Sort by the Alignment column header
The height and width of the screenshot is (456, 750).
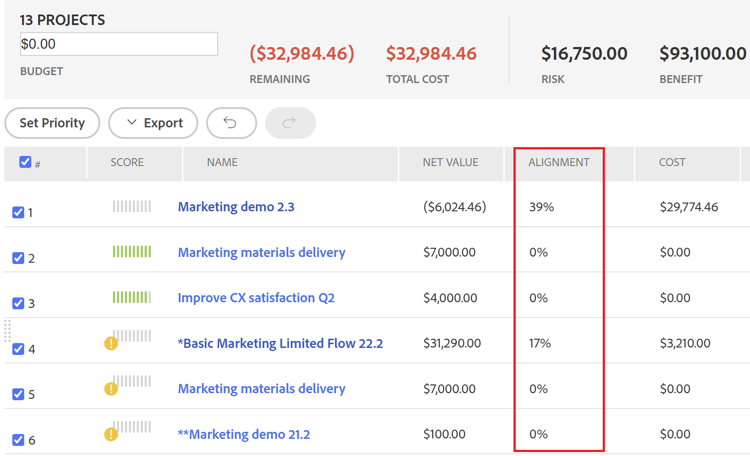tap(559, 162)
